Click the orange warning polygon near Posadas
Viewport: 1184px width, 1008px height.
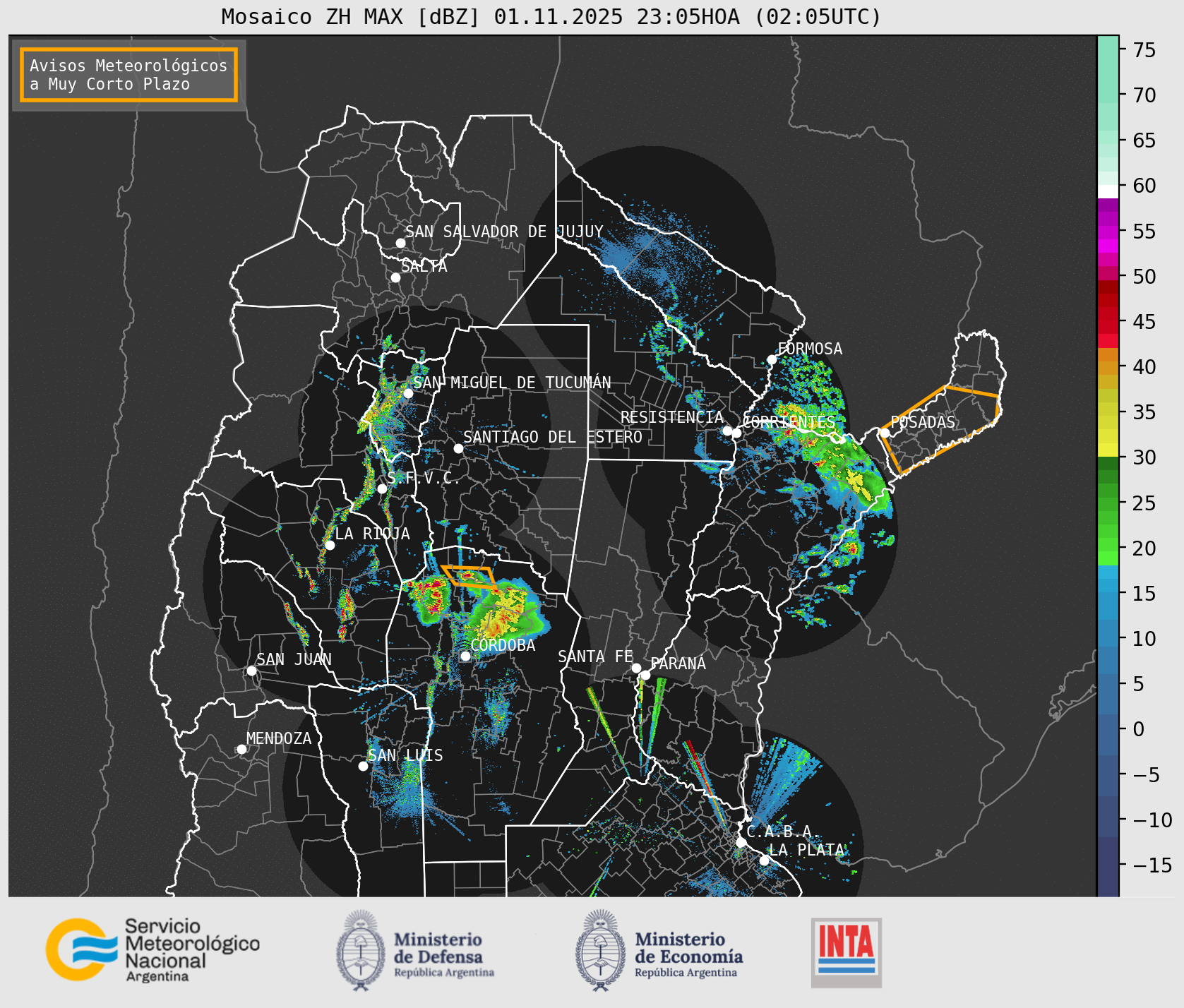point(939,430)
